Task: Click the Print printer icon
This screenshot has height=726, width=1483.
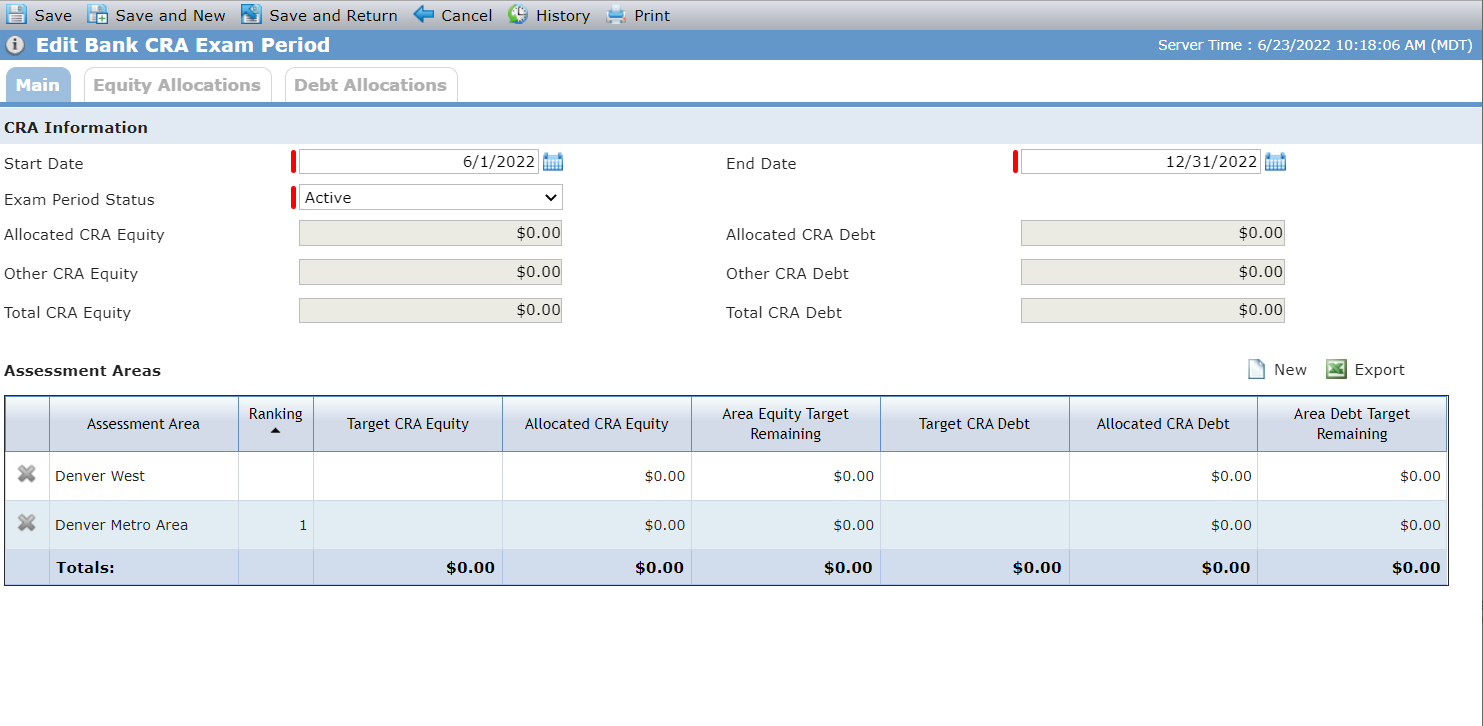Action: (616, 15)
